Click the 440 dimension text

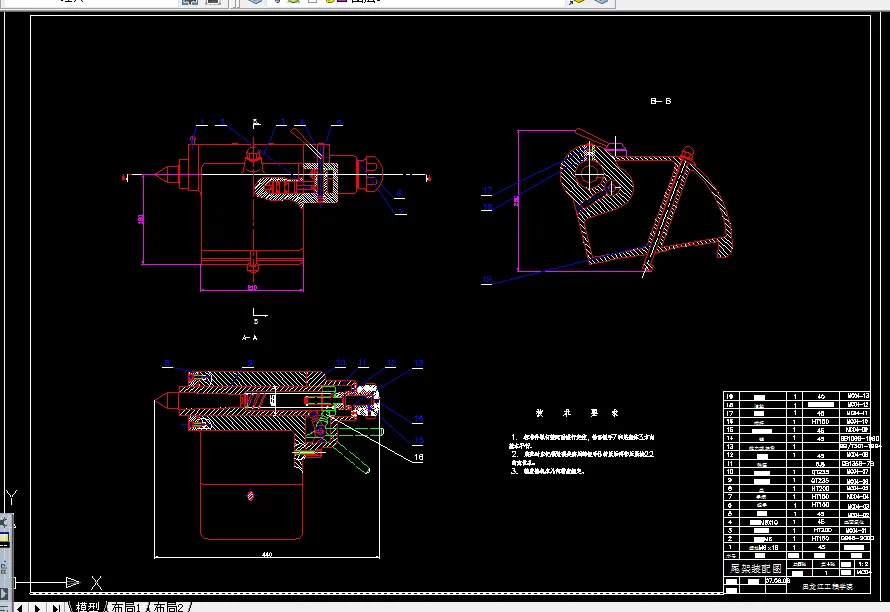pyautogui.click(x=267, y=554)
